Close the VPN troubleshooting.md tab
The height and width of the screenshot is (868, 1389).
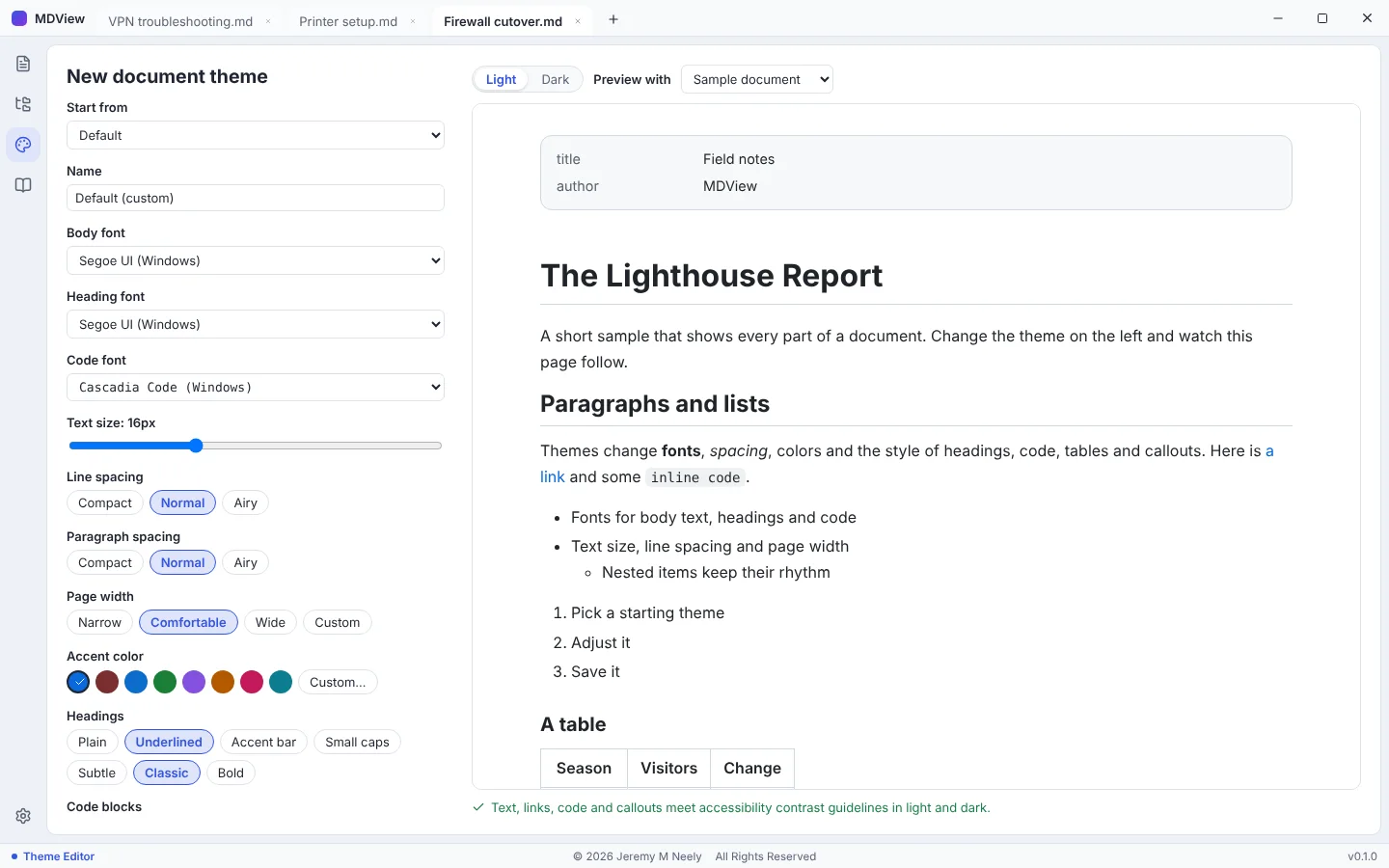point(268,21)
